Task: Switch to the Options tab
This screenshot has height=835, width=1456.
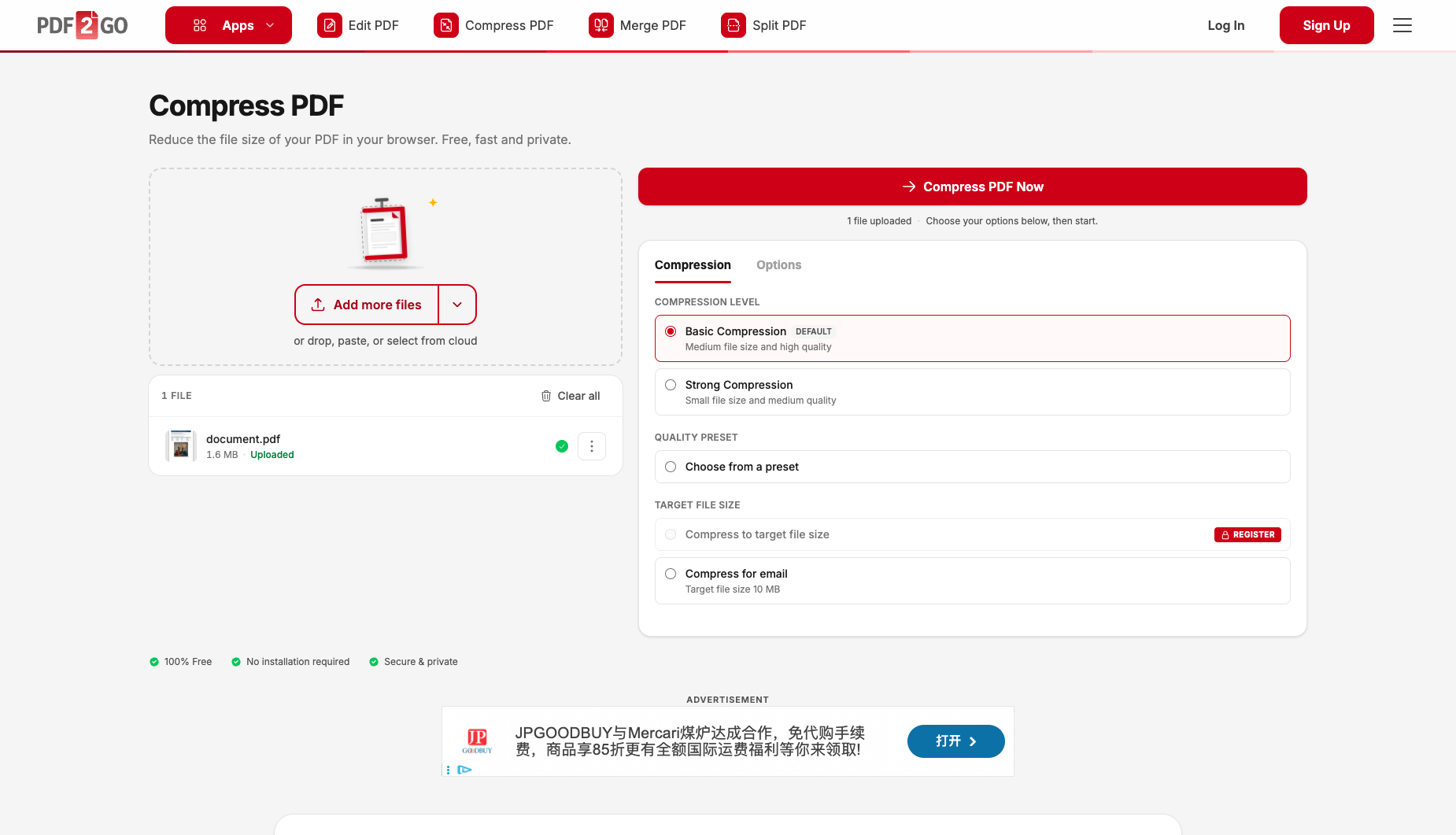Action: tap(778, 265)
